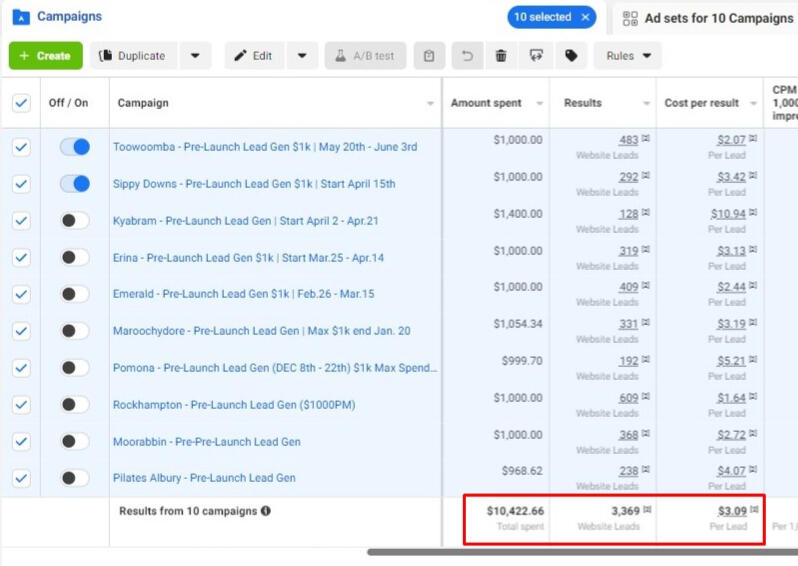798x566 pixels.
Task: Click the flag icon next to $10.94 cost
Action: tap(753, 213)
